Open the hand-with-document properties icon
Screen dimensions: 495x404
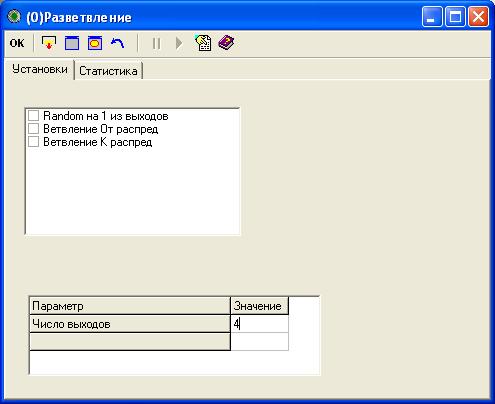[203, 43]
